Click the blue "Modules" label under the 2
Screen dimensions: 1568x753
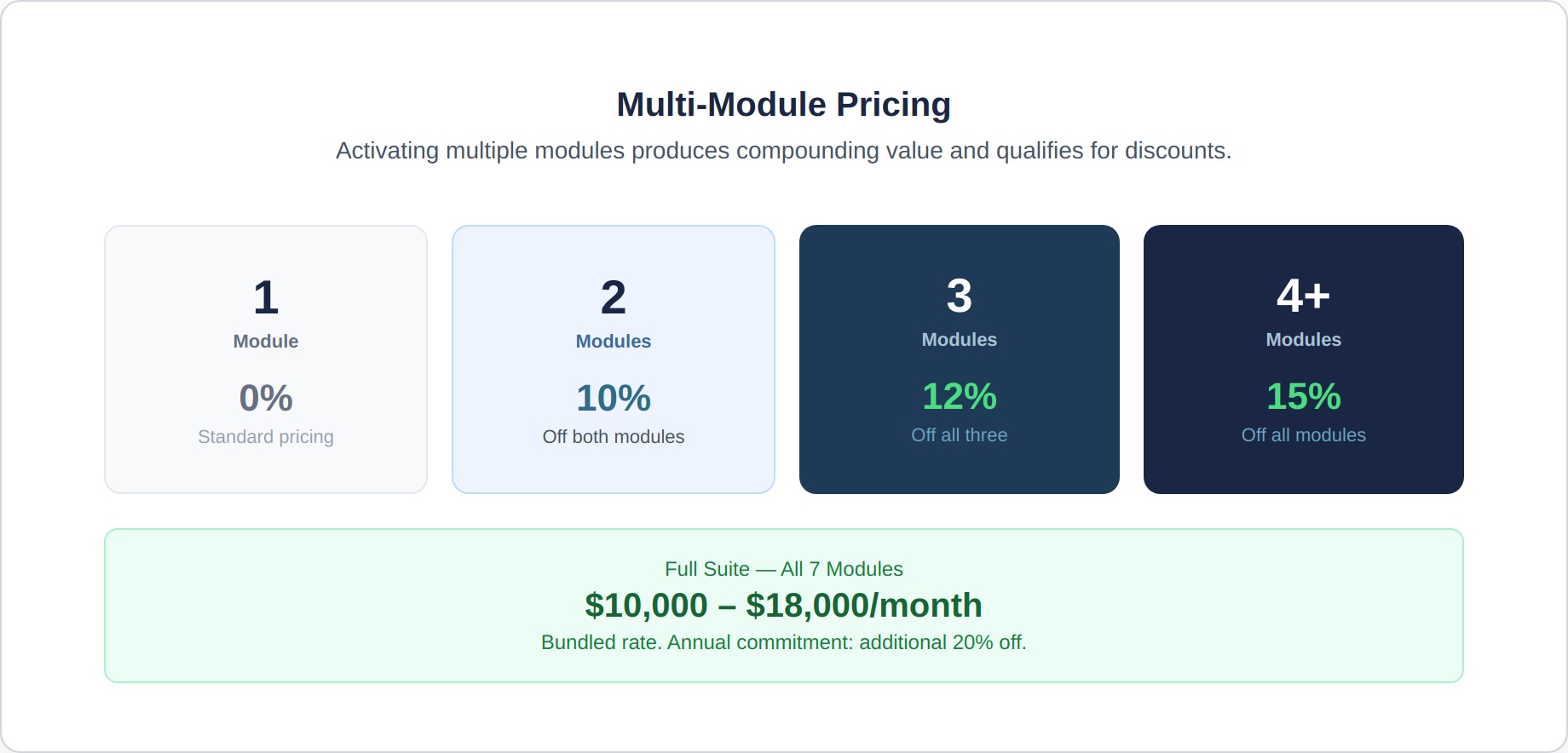pos(614,342)
